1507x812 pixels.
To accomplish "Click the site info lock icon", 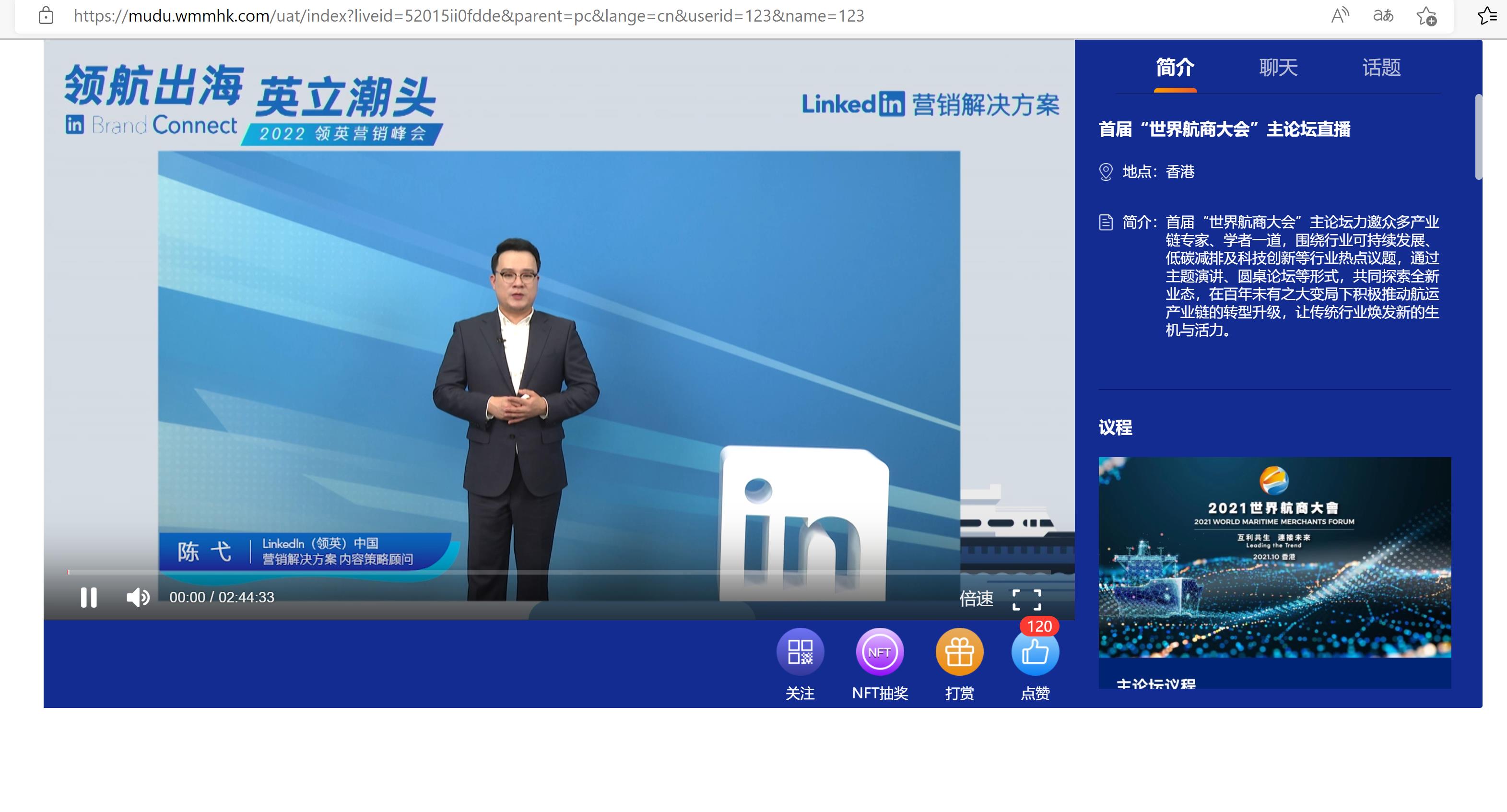I will coord(46,16).
